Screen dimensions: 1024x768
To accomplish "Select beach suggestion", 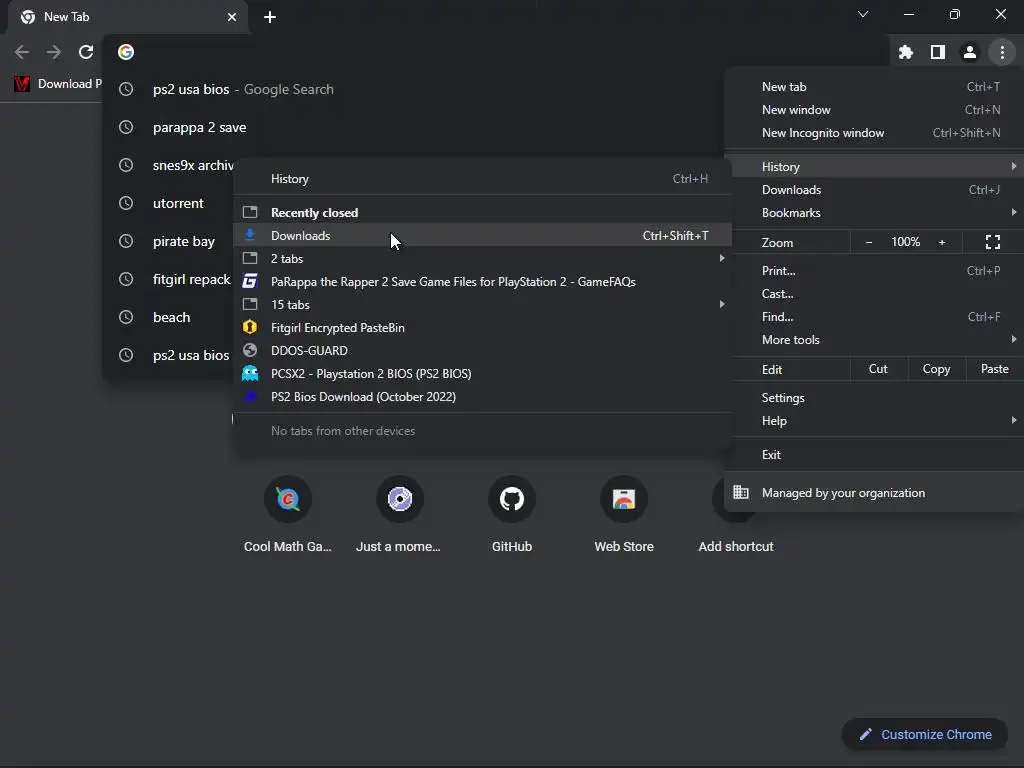I will point(169,317).
